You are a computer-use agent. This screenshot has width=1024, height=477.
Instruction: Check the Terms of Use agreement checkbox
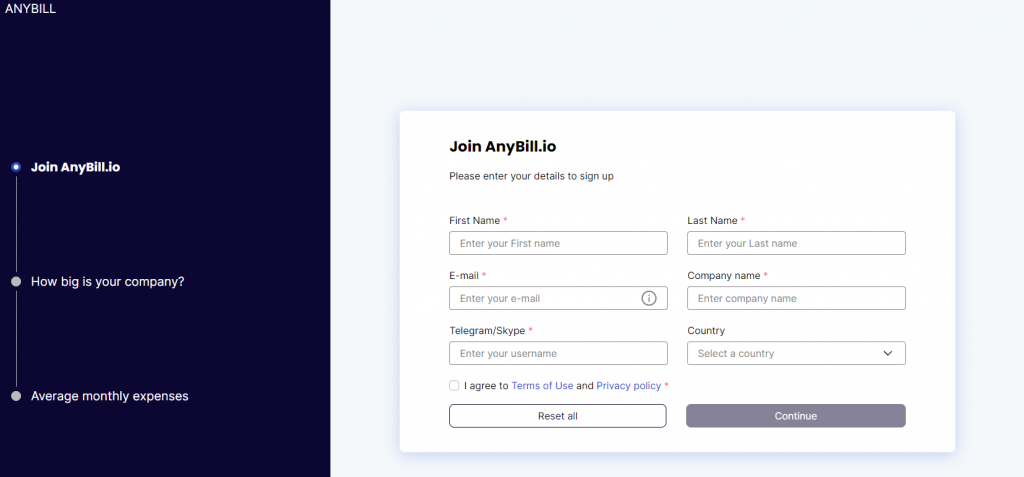[454, 386]
